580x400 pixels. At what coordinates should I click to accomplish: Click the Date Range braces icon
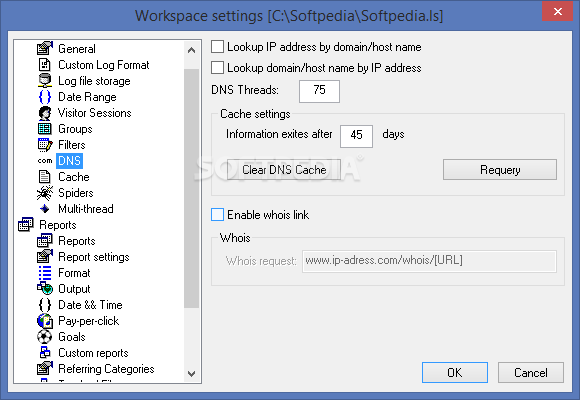tap(45, 97)
